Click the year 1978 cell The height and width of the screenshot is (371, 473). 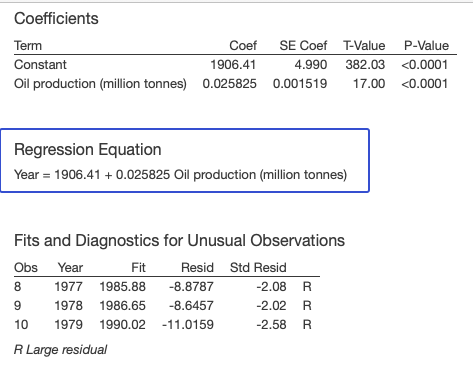69,306
